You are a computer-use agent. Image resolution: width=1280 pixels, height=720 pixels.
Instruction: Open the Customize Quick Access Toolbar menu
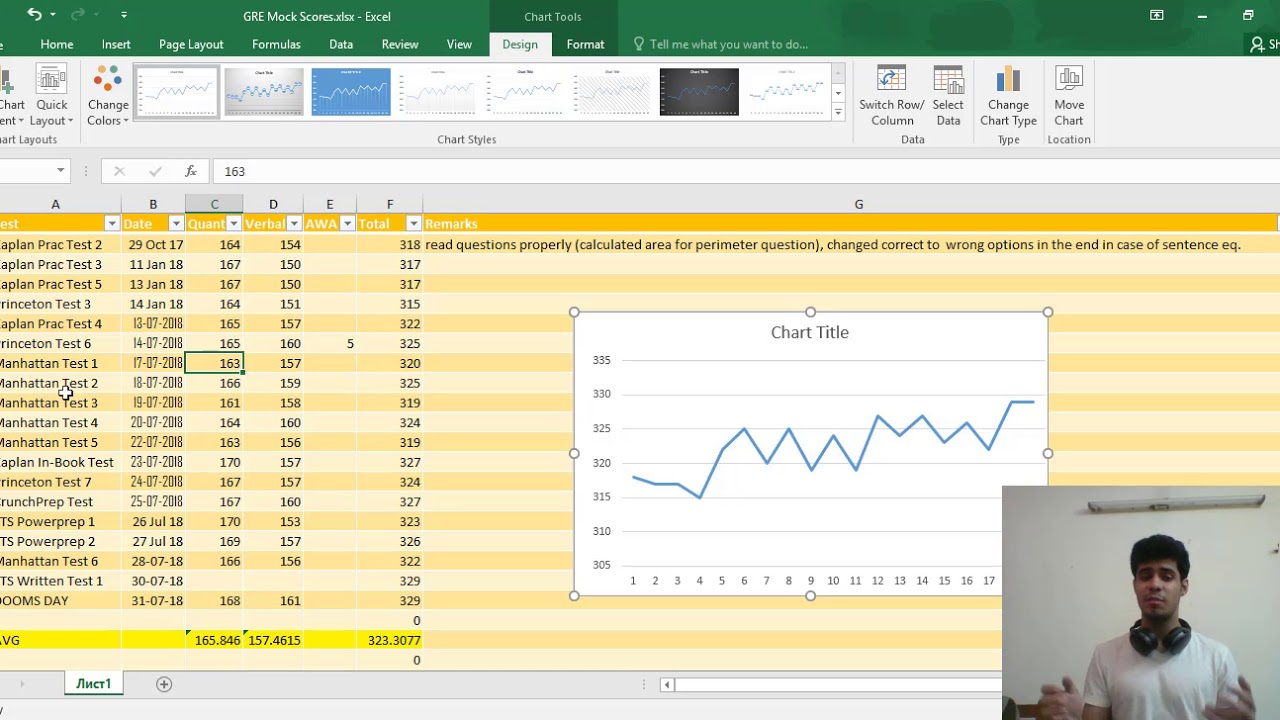(124, 15)
